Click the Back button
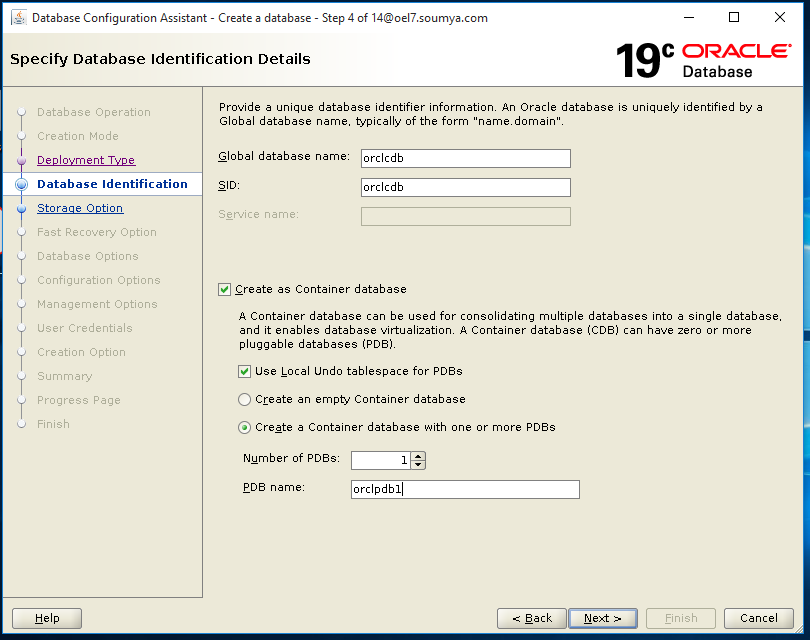Viewport: 810px width, 640px height. click(532, 618)
